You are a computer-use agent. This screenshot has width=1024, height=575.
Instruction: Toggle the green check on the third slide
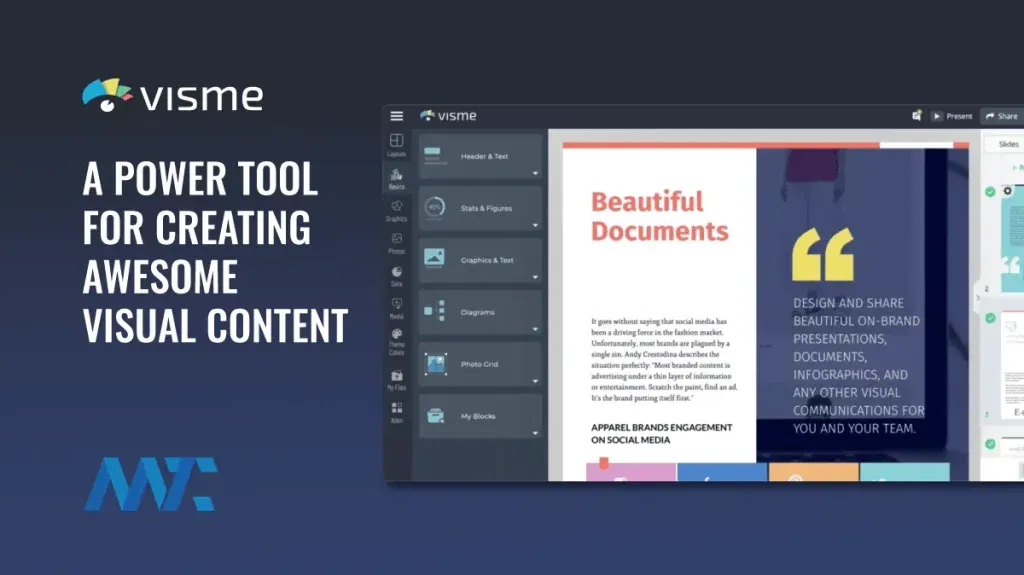[x=990, y=444]
